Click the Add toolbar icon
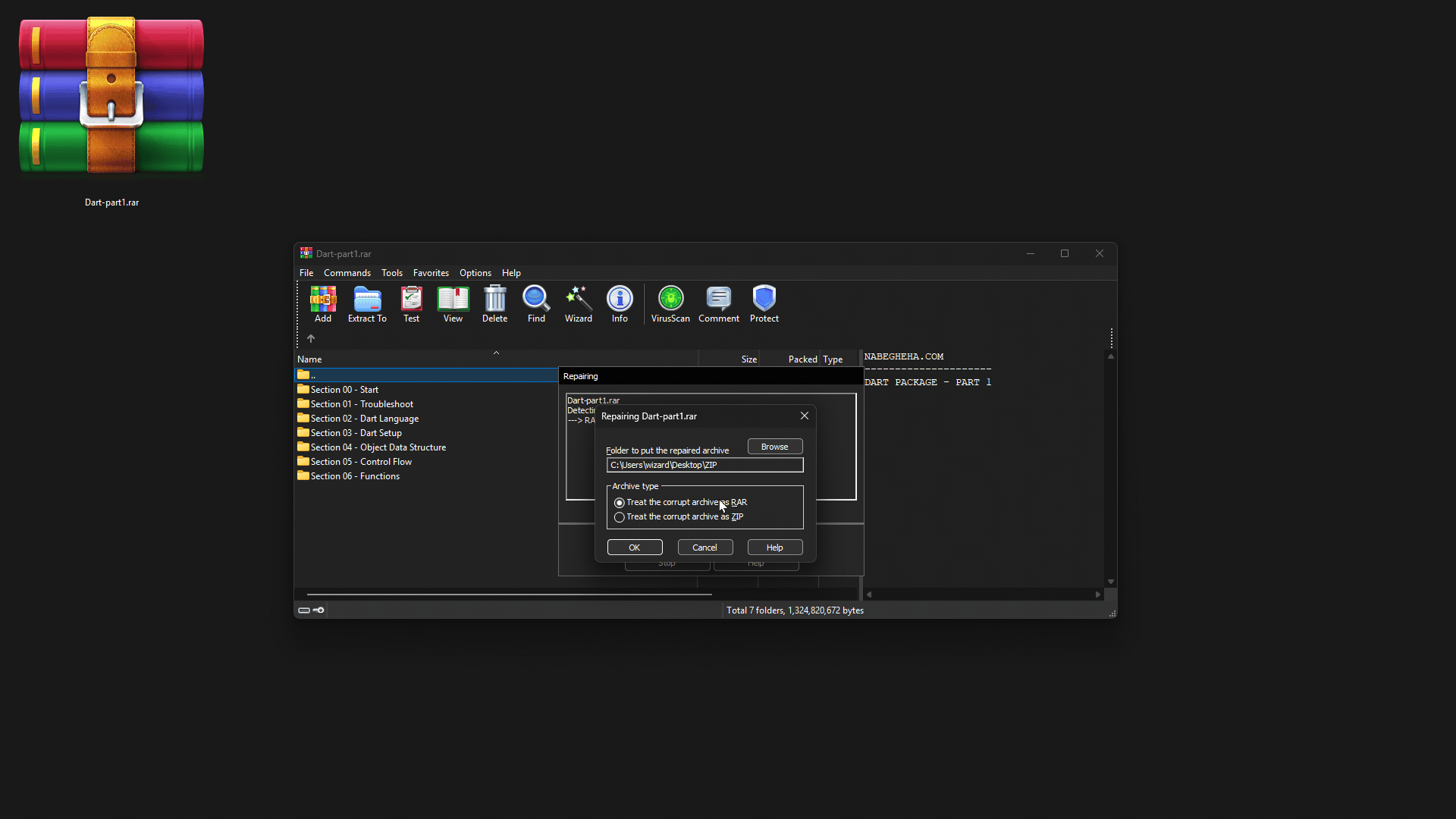The image size is (1456, 819). click(323, 304)
